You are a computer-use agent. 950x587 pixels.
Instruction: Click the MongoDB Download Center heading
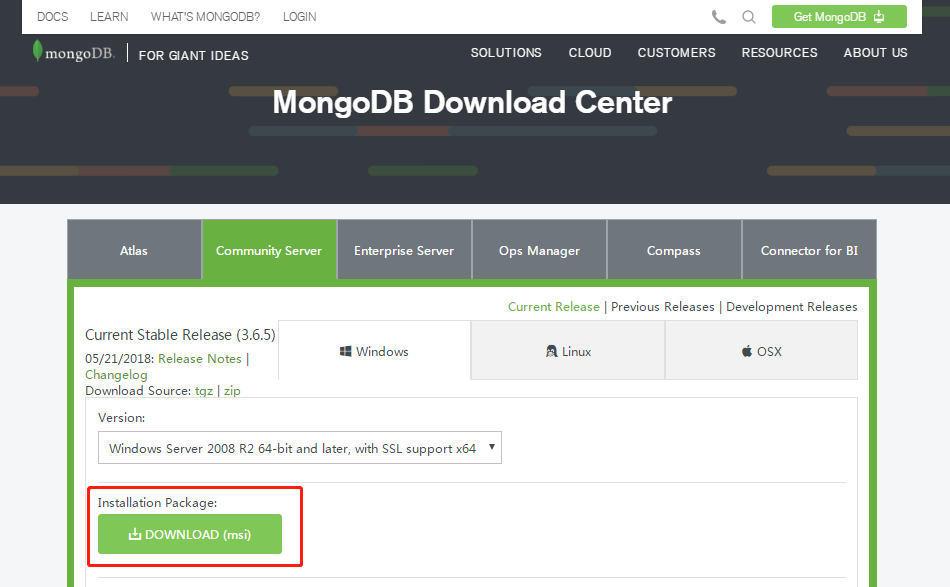click(x=473, y=102)
